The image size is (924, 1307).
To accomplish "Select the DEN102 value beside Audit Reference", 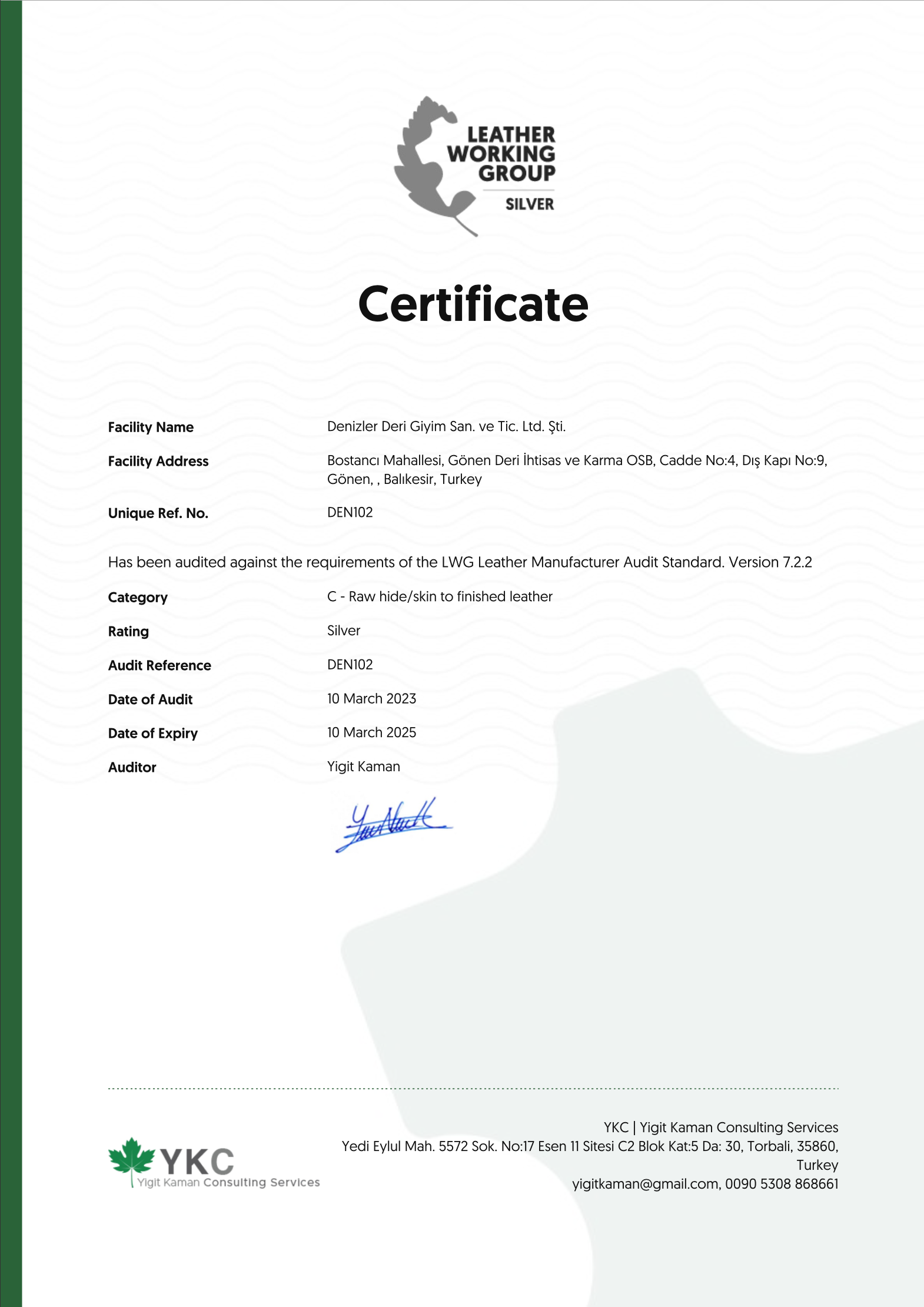I will coord(350,665).
